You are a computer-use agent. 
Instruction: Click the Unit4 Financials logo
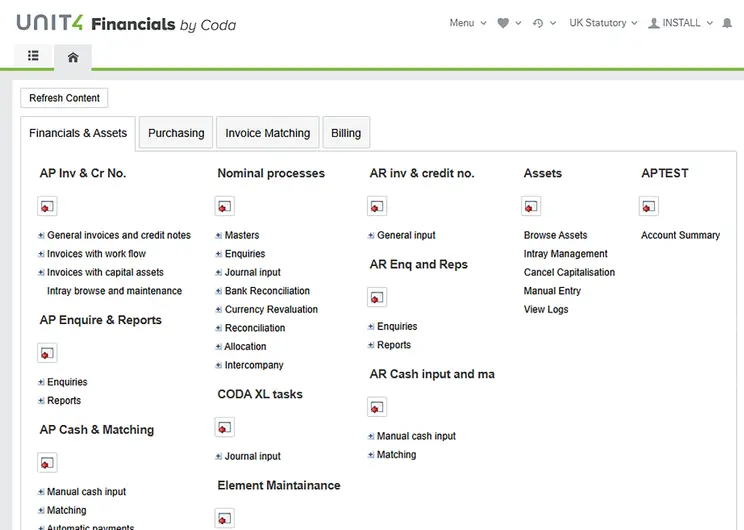[x=126, y=23]
